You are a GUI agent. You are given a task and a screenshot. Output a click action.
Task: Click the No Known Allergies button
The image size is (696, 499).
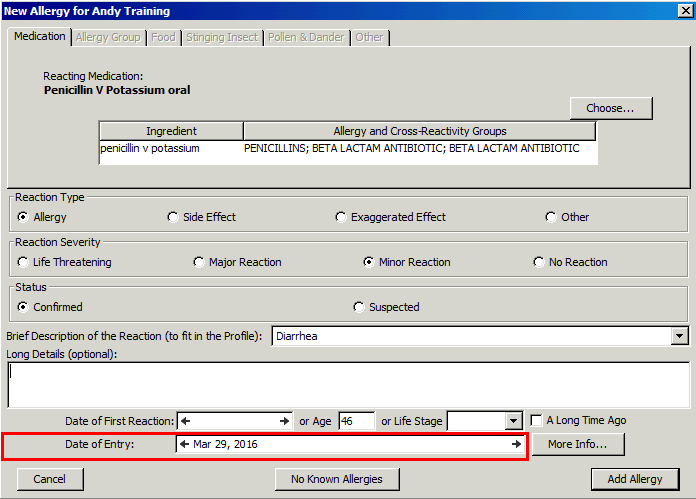pos(336,479)
